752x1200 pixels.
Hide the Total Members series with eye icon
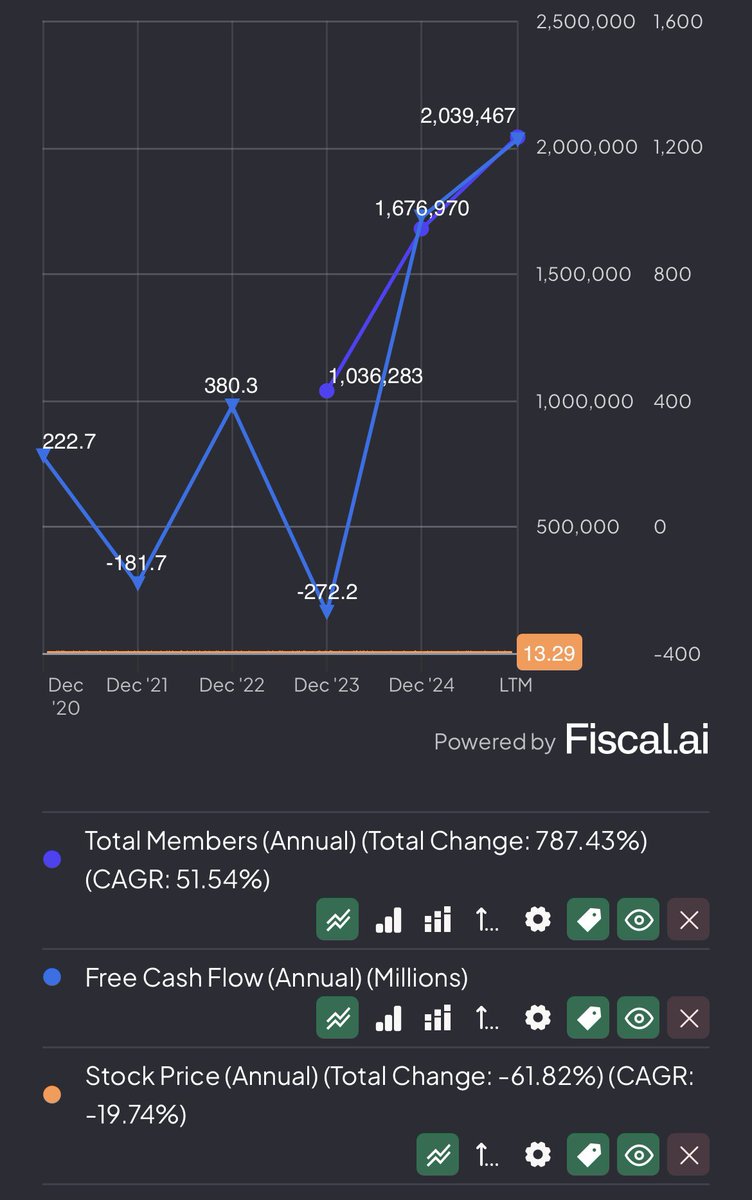coord(638,920)
